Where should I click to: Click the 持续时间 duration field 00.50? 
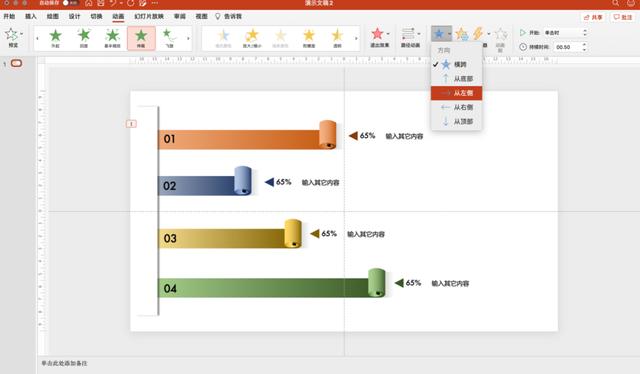[x=568, y=47]
